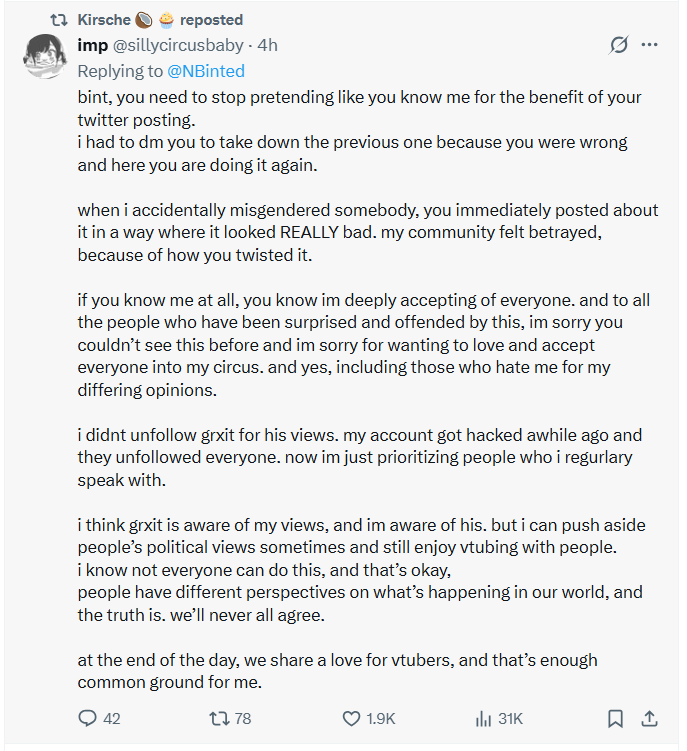Click the 31K views count
Viewport: 687px width, 751px height.
coord(511,718)
